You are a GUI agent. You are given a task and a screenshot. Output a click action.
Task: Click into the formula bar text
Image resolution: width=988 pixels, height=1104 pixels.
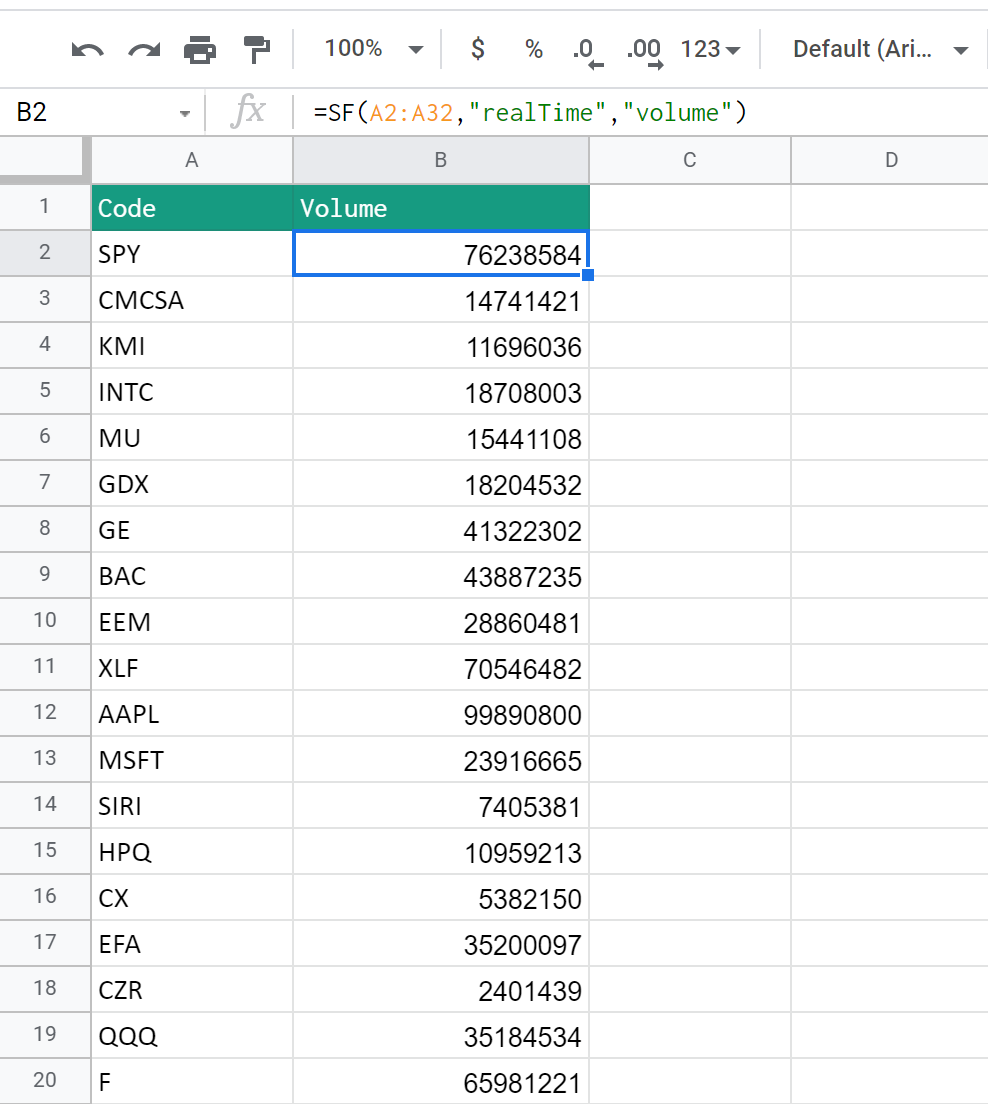coord(530,113)
